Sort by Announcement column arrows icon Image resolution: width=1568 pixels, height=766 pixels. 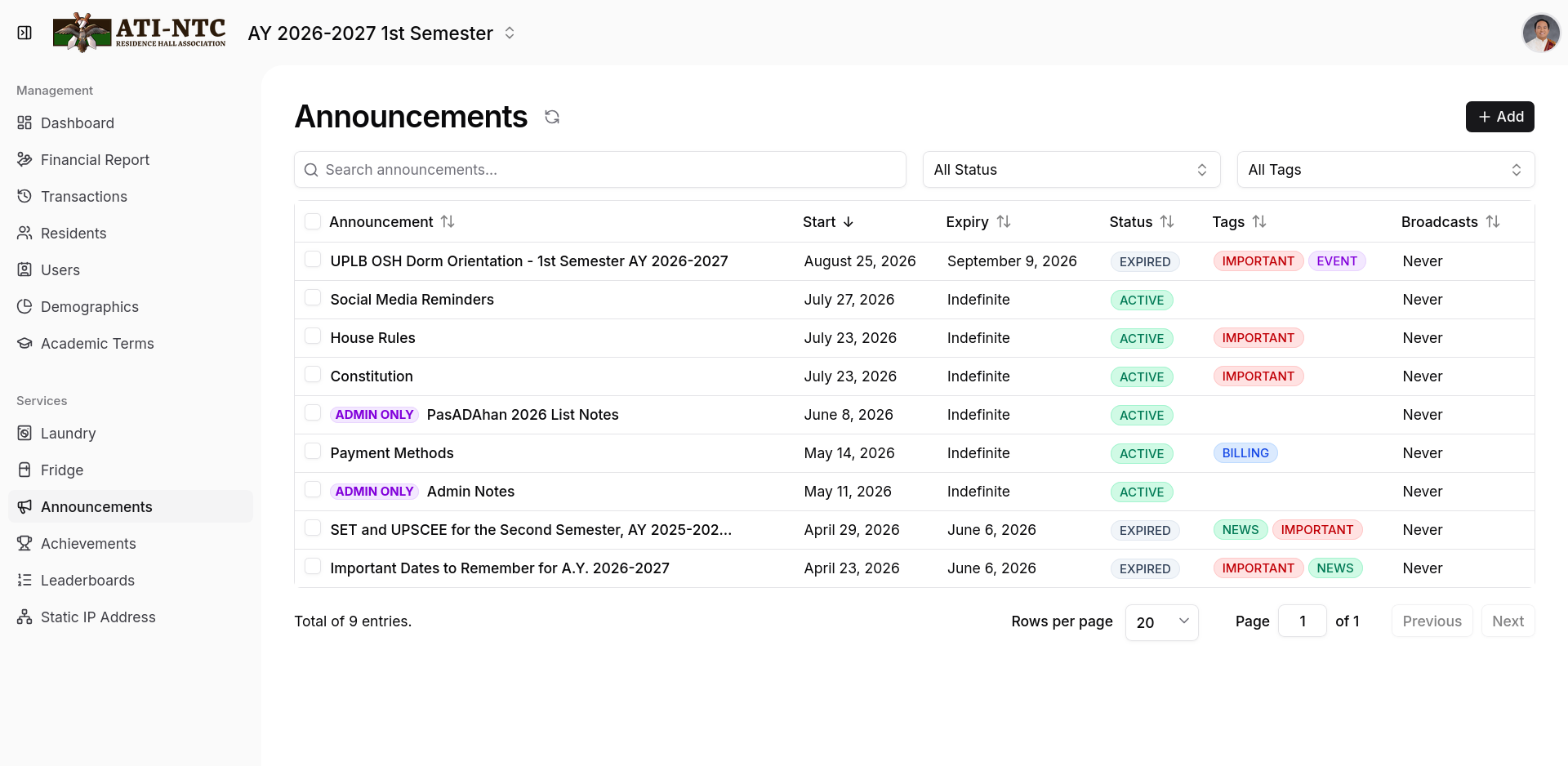coord(448,221)
